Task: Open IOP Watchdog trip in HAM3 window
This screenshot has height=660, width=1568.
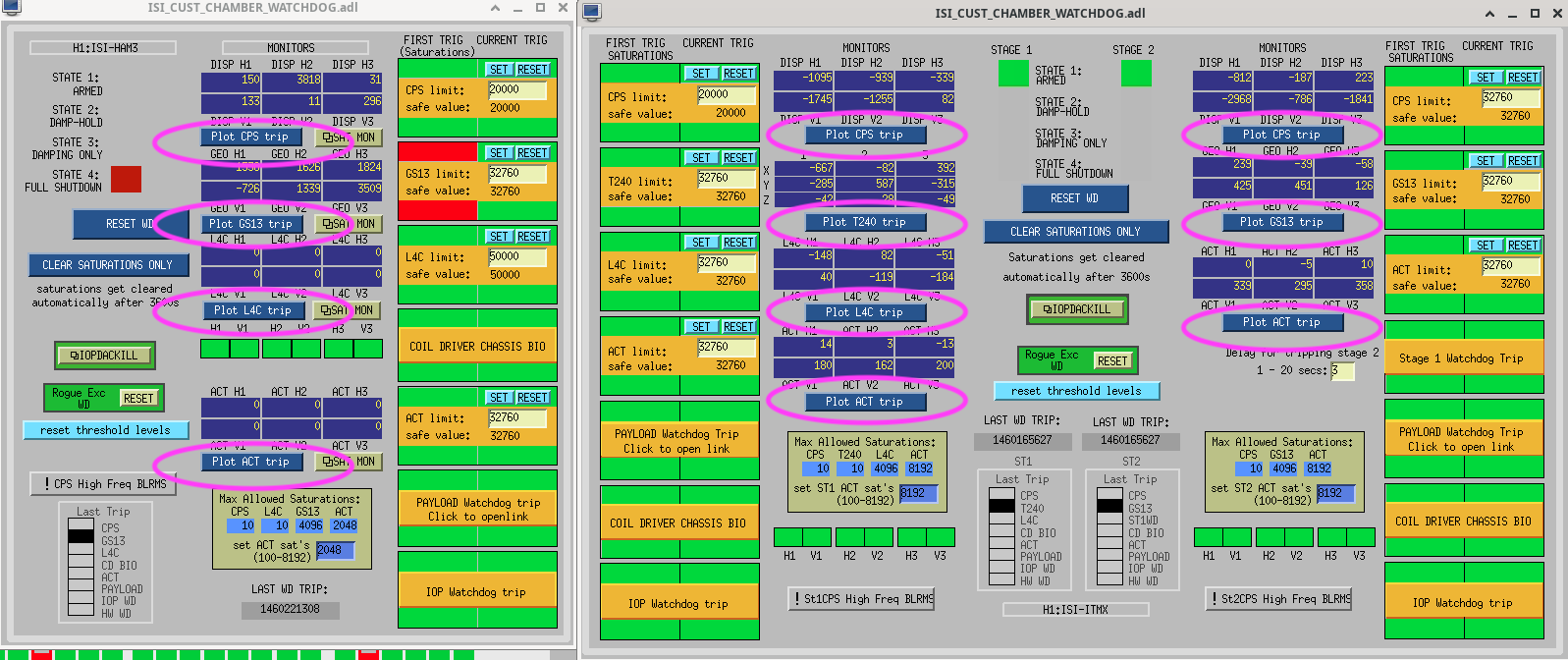Action: click(477, 592)
